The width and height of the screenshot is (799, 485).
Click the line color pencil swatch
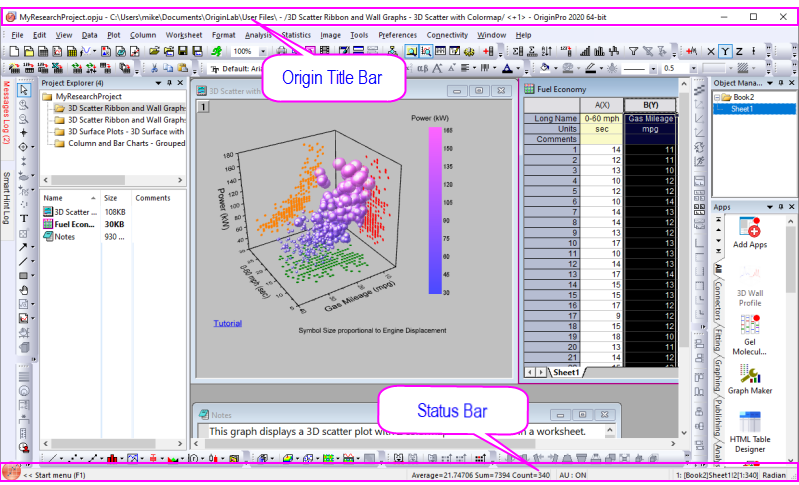point(590,68)
